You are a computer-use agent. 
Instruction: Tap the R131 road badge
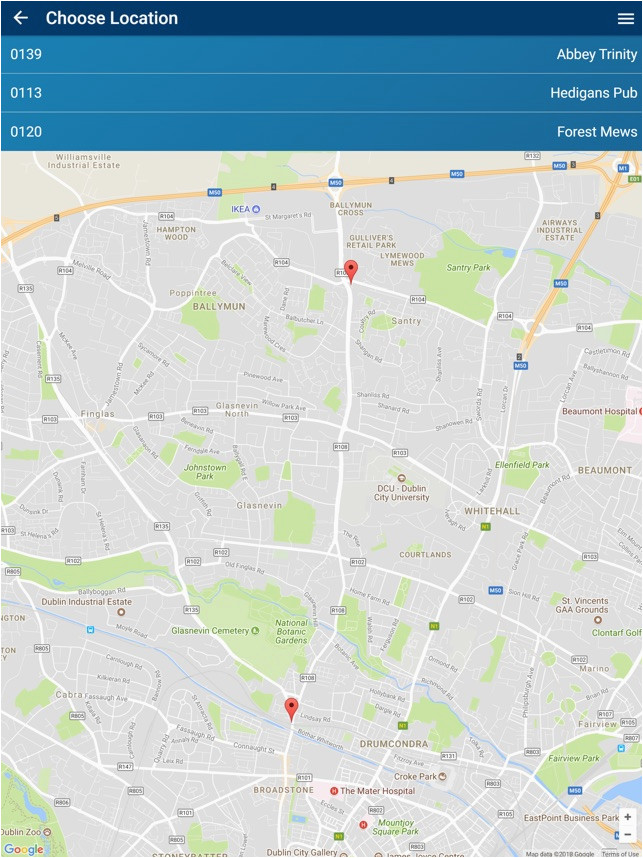coord(449,756)
